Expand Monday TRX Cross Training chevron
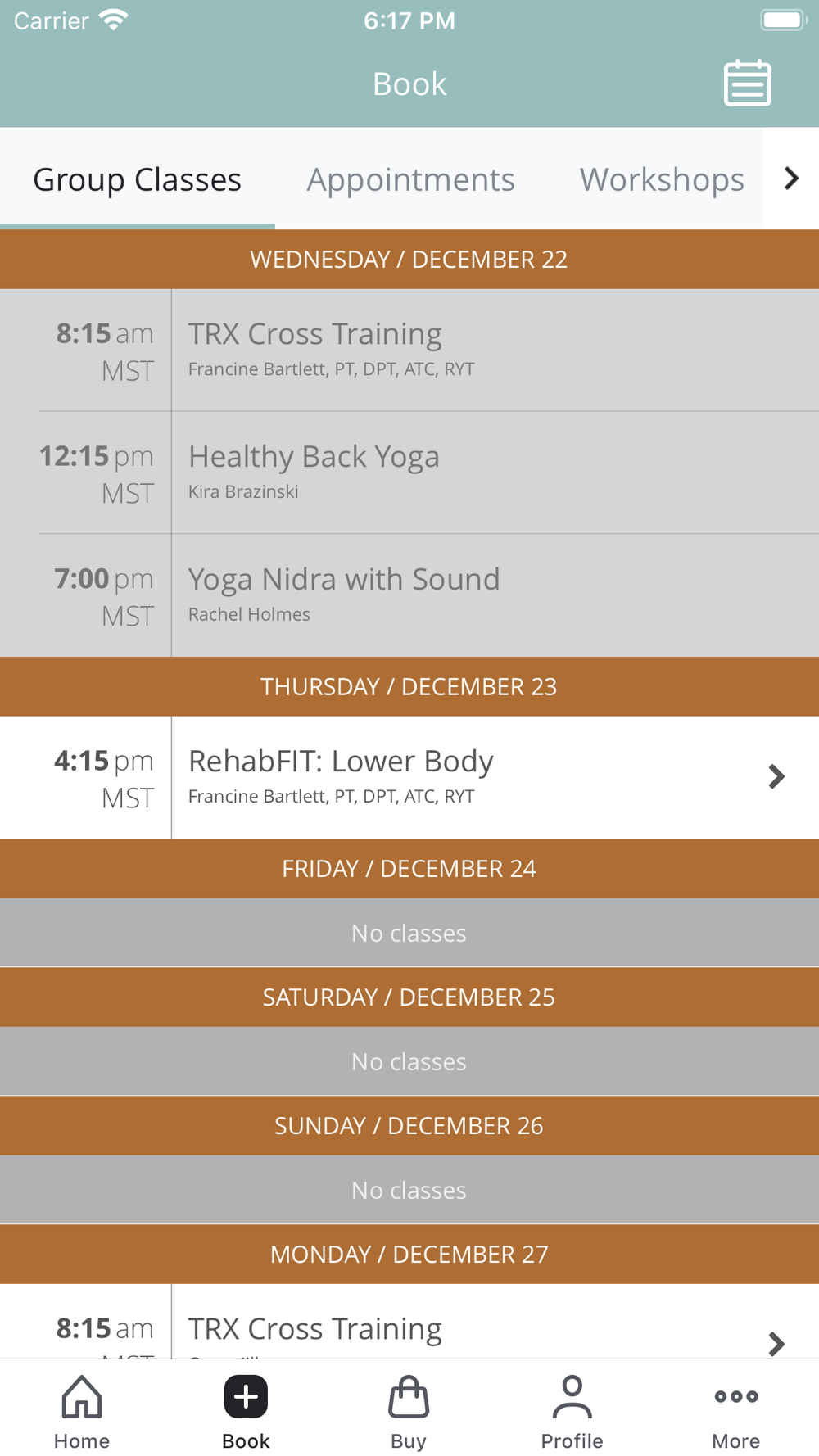This screenshot has height=1456, width=819. pyautogui.click(x=776, y=1343)
